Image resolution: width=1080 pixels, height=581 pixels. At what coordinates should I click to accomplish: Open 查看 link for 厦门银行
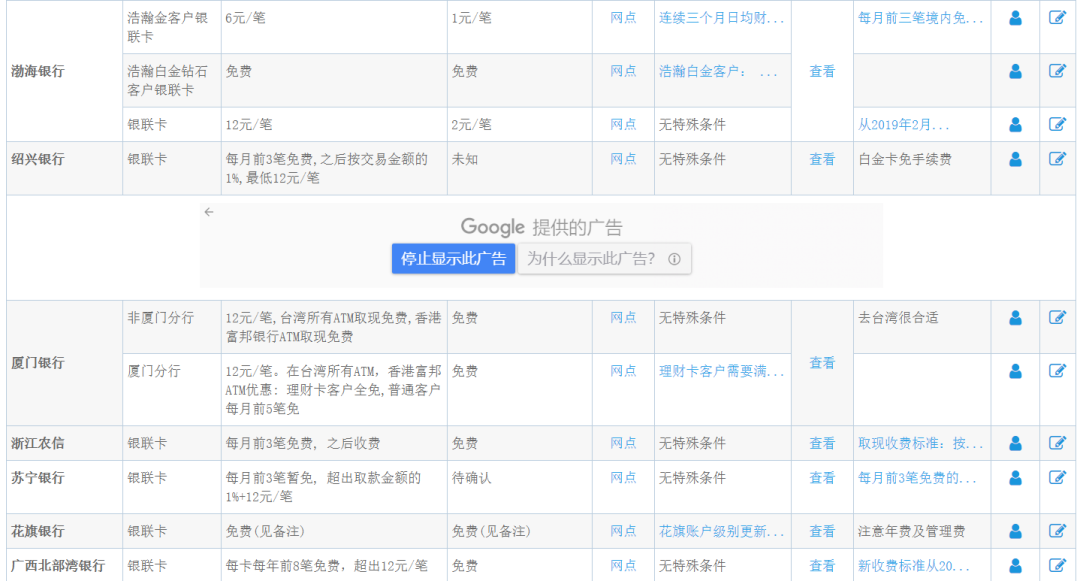tap(822, 363)
